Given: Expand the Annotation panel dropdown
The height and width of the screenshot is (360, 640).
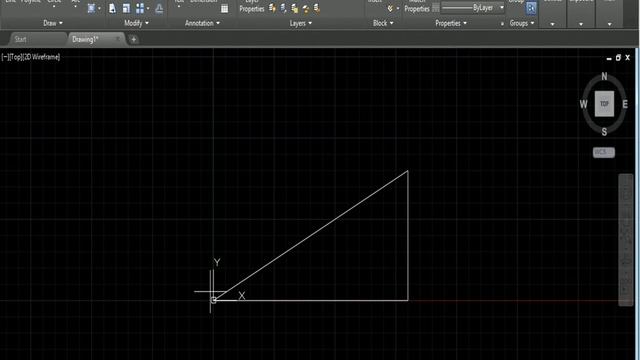Looking at the screenshot, I should point(202,23).
